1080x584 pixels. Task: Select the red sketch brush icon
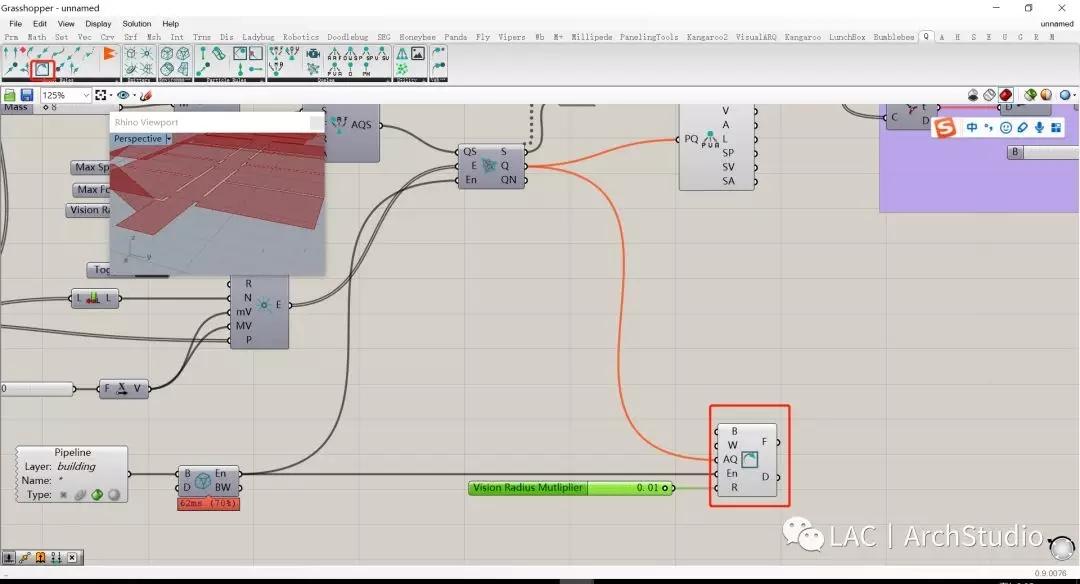(145, 95)
